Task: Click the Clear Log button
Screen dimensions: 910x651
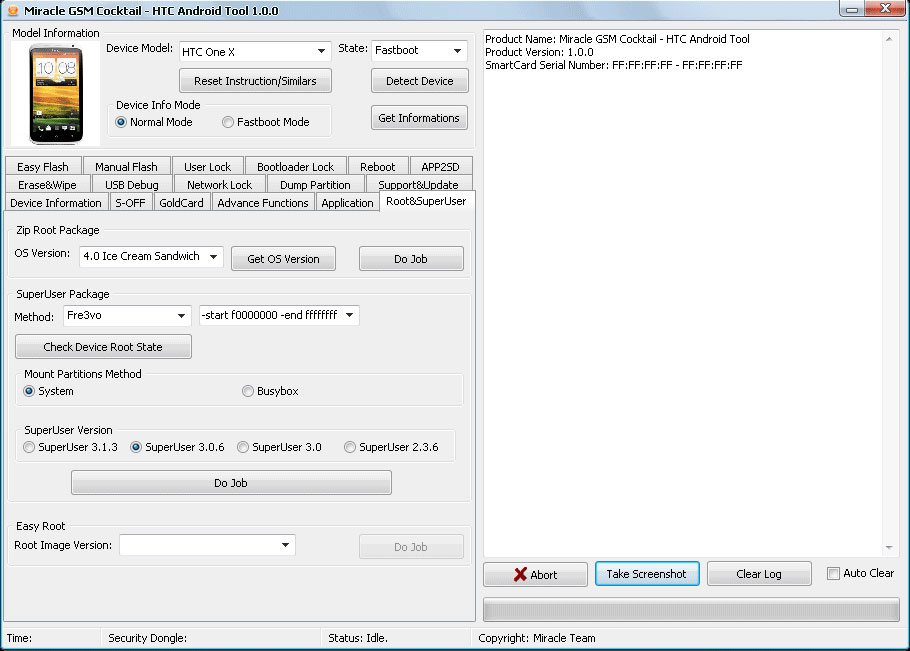Action: [x=759, y=573]
